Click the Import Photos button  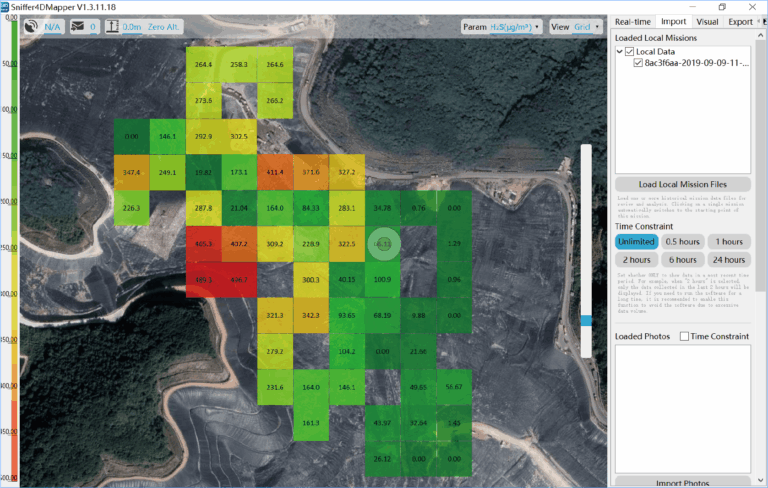click(x=683, y=483)
